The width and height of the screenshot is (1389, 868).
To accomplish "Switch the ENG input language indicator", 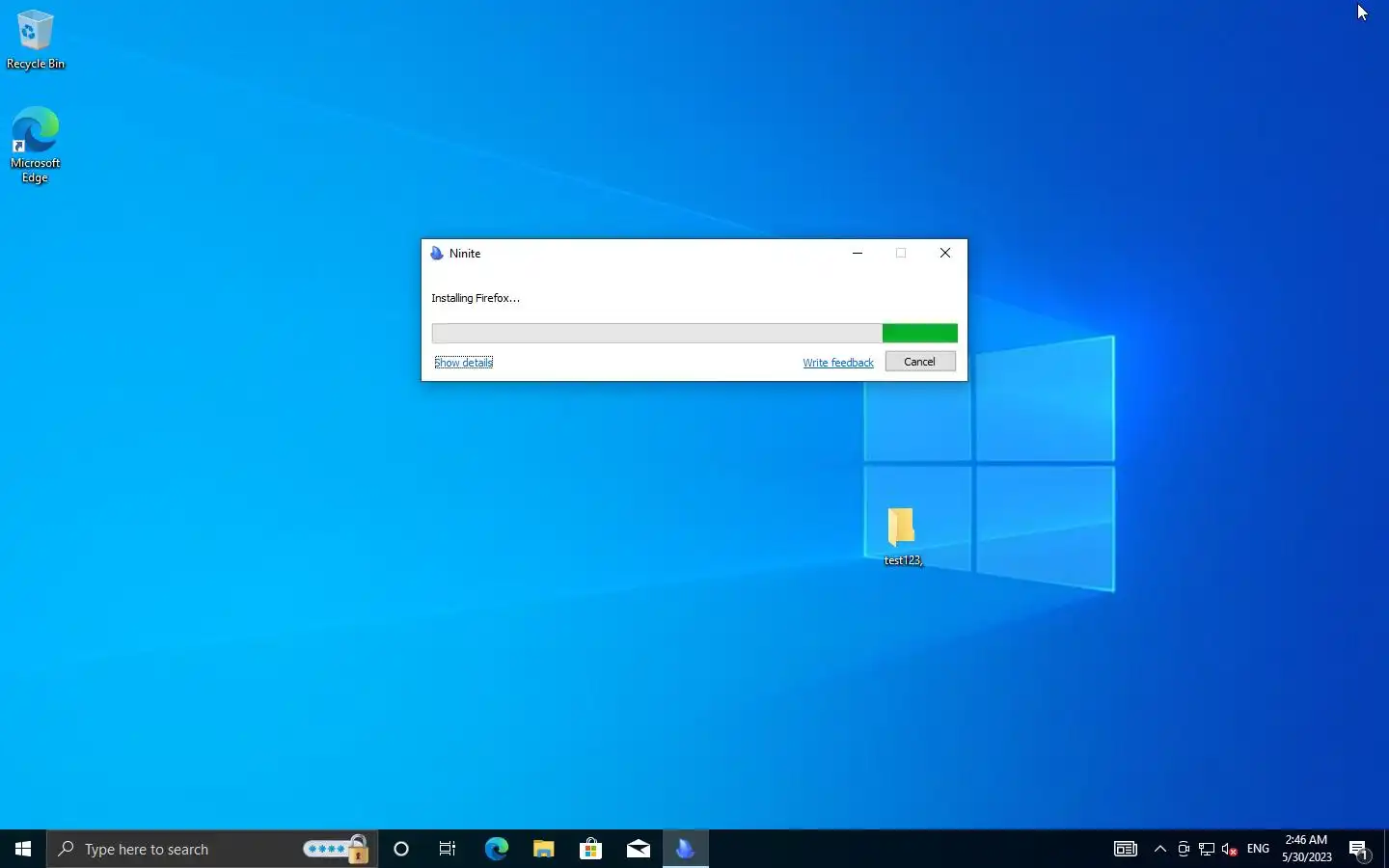I will pos(1258,849).
